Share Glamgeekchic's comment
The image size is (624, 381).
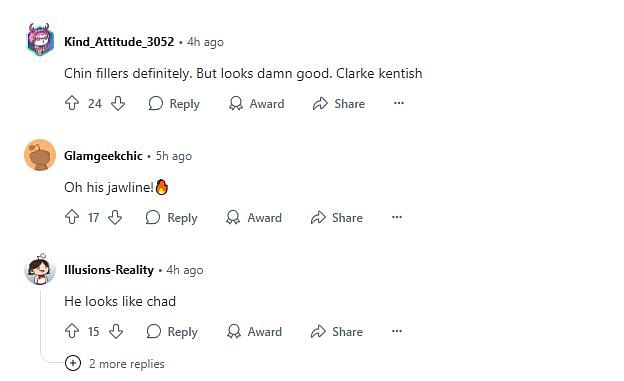(337, 217)
